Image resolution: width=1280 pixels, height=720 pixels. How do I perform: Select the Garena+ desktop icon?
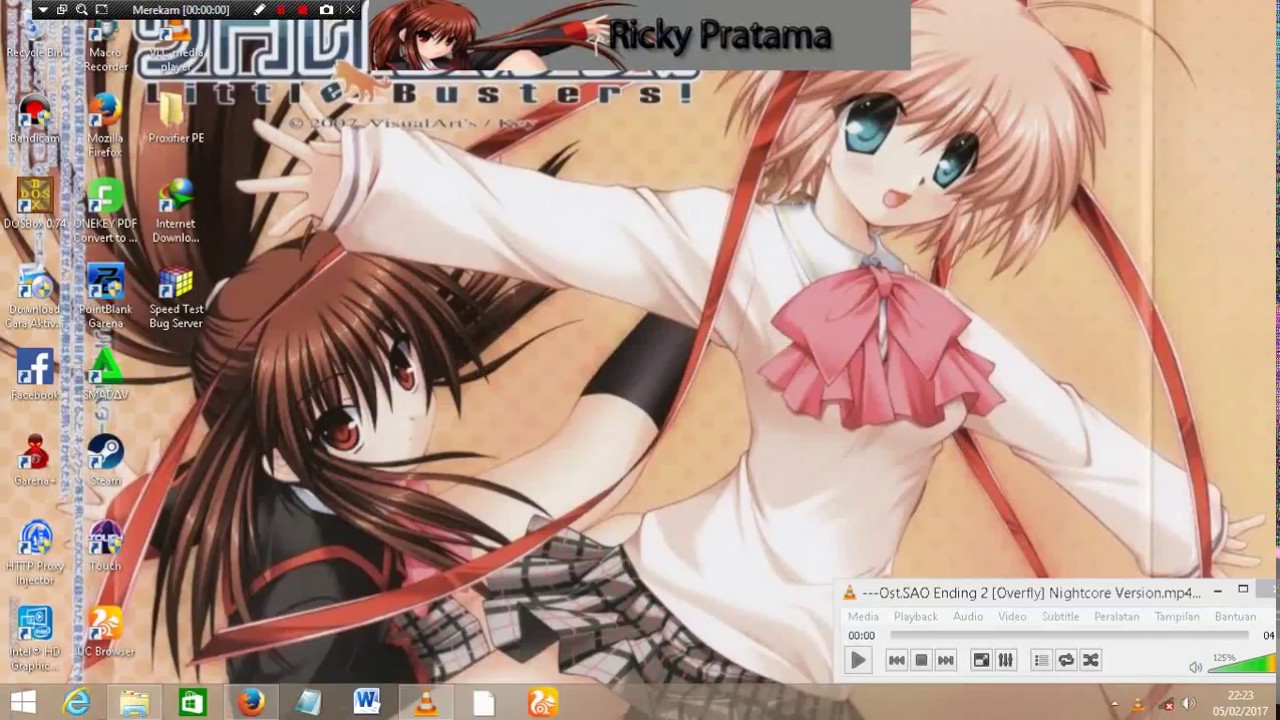point(35,461)
